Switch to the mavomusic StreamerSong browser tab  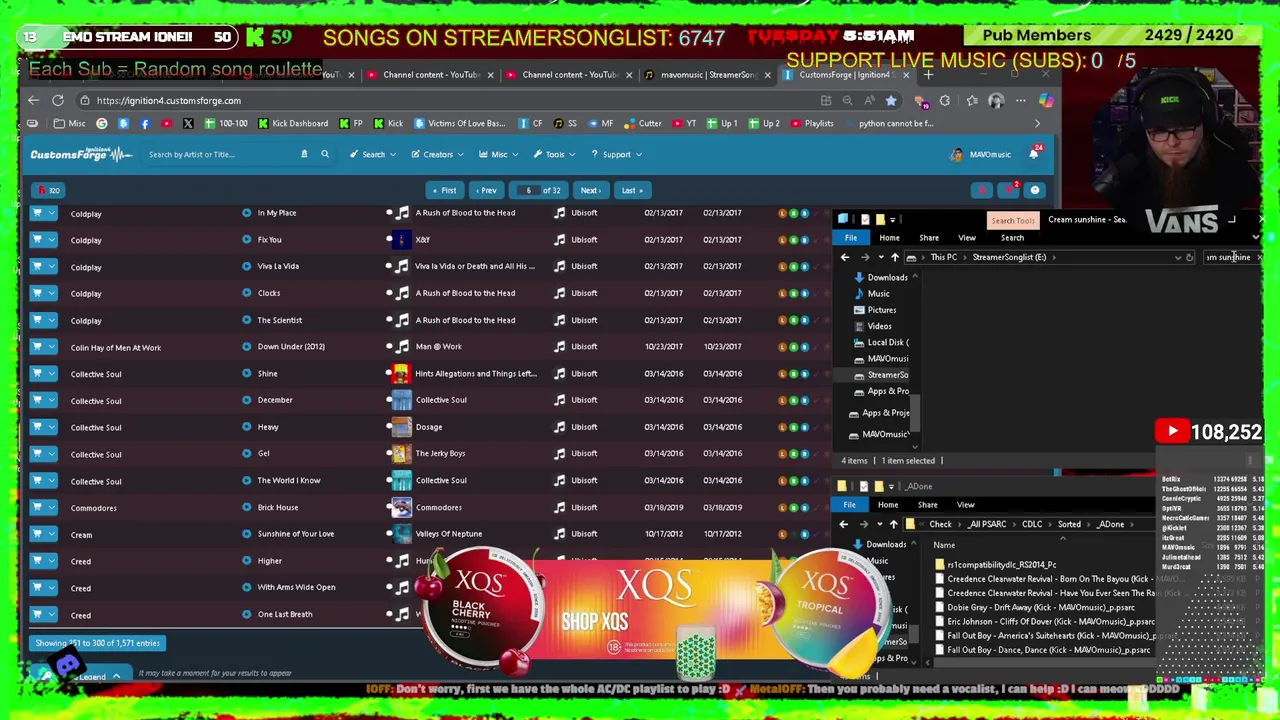[709, 75]
